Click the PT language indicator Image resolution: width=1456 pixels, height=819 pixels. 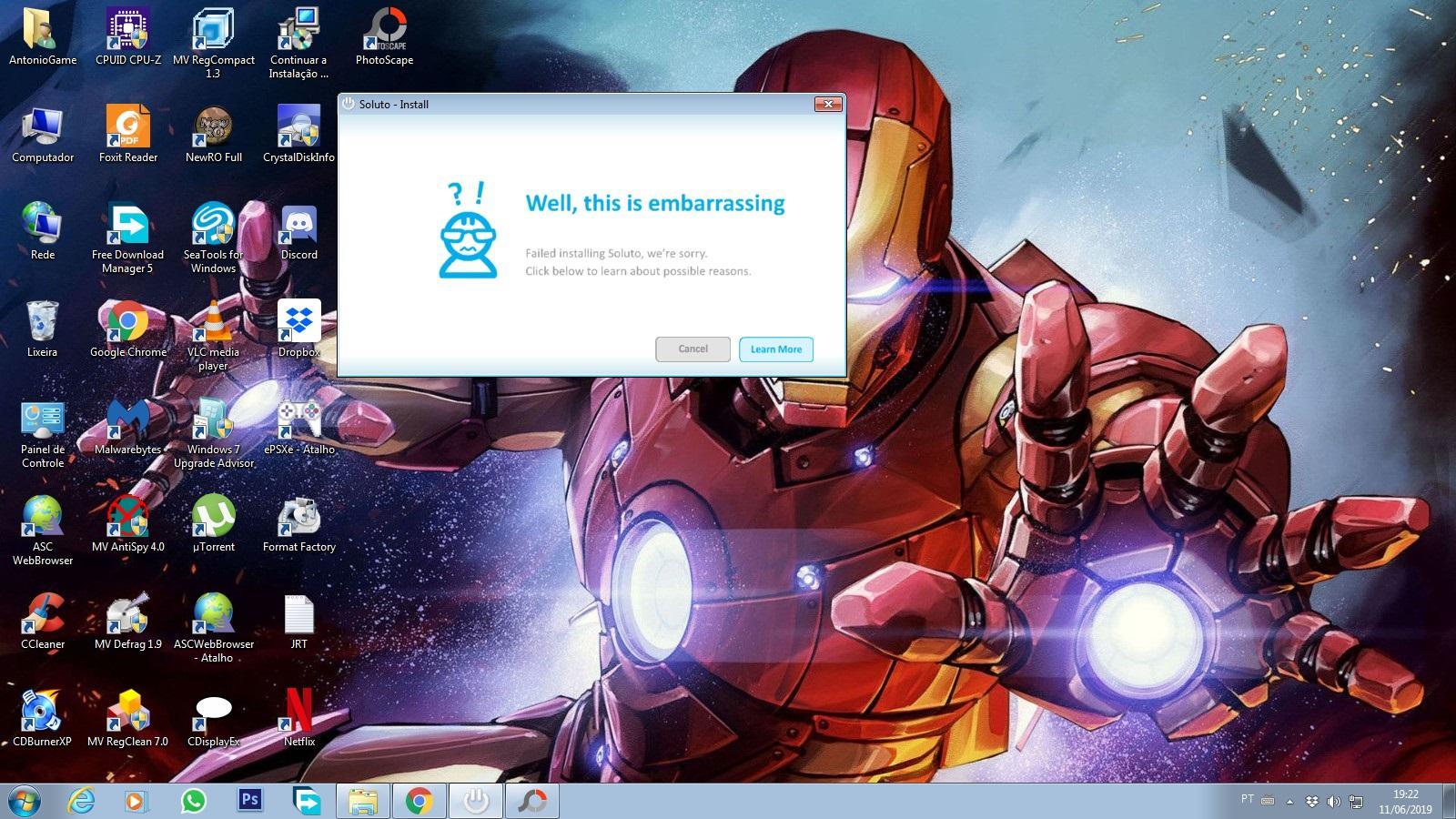1247,799
